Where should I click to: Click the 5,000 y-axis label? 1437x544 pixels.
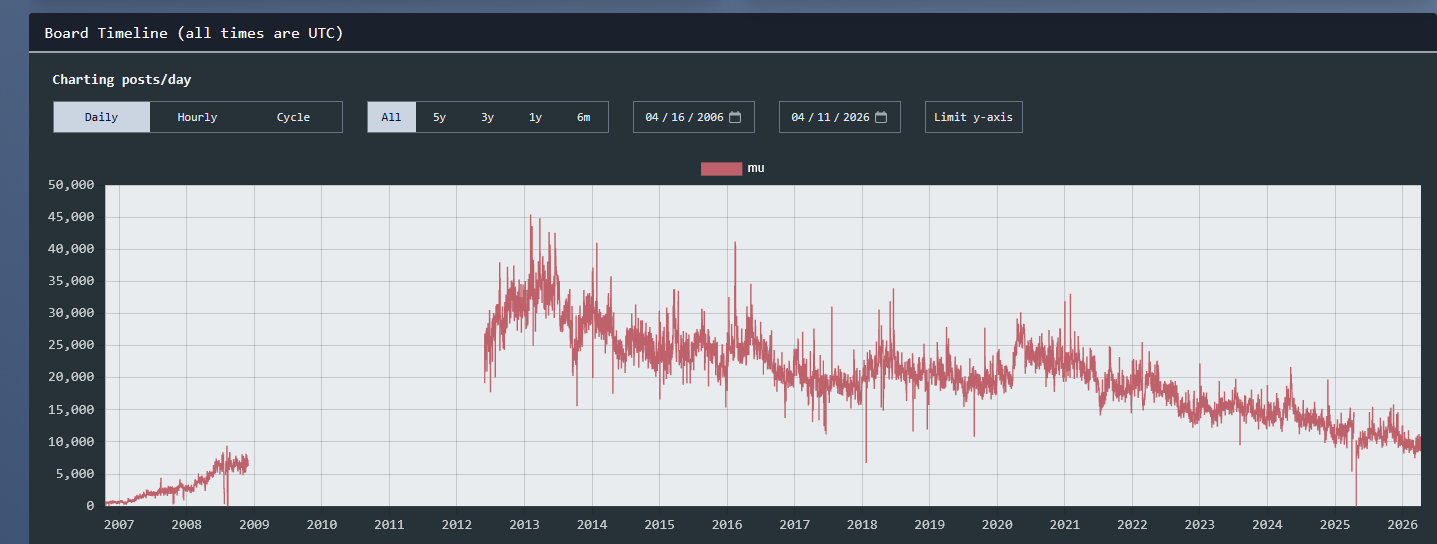click(x=75, y=474)
